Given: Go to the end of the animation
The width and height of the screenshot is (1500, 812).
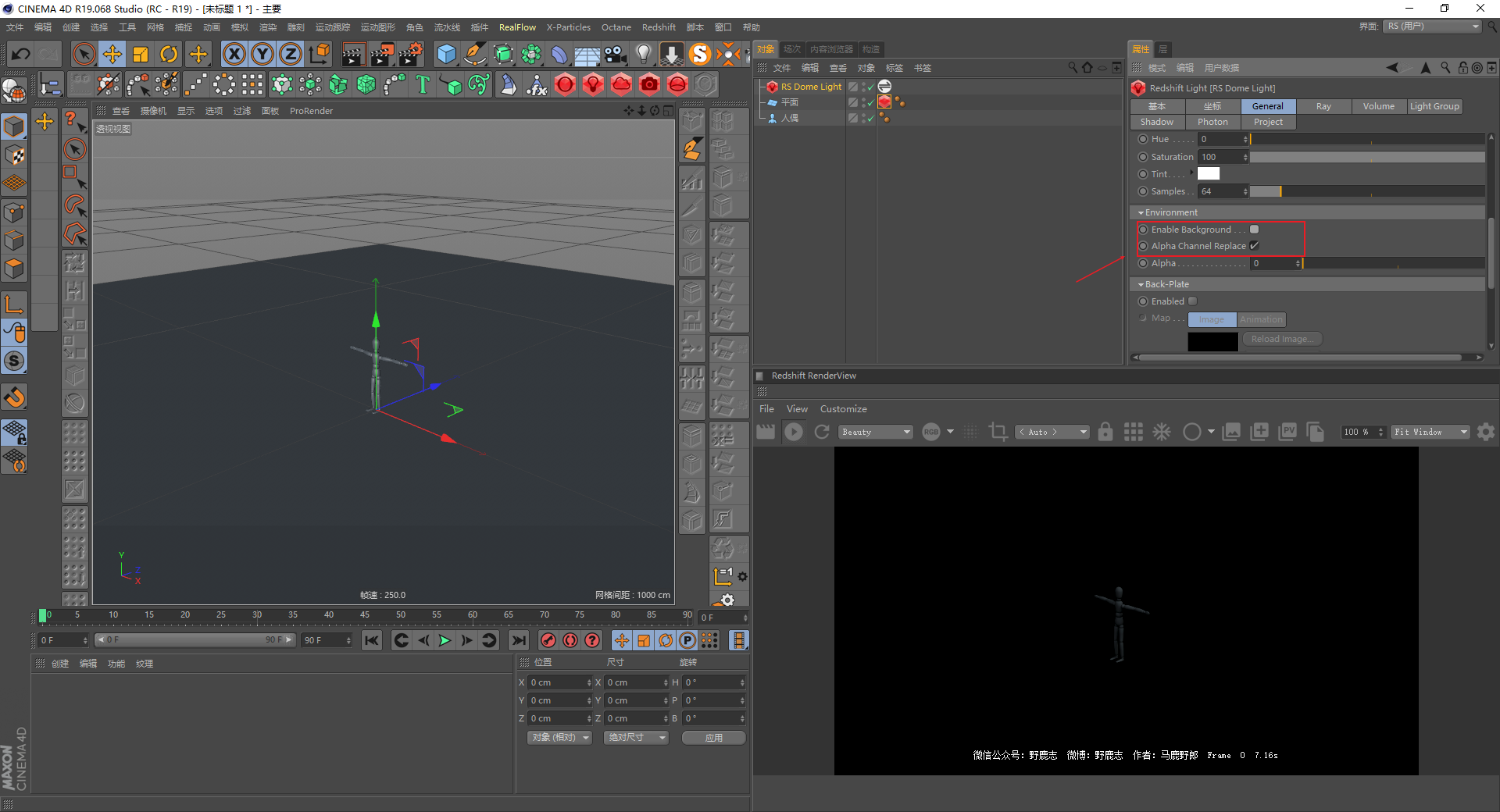Looking at the screenshot, I should (518, 640).
